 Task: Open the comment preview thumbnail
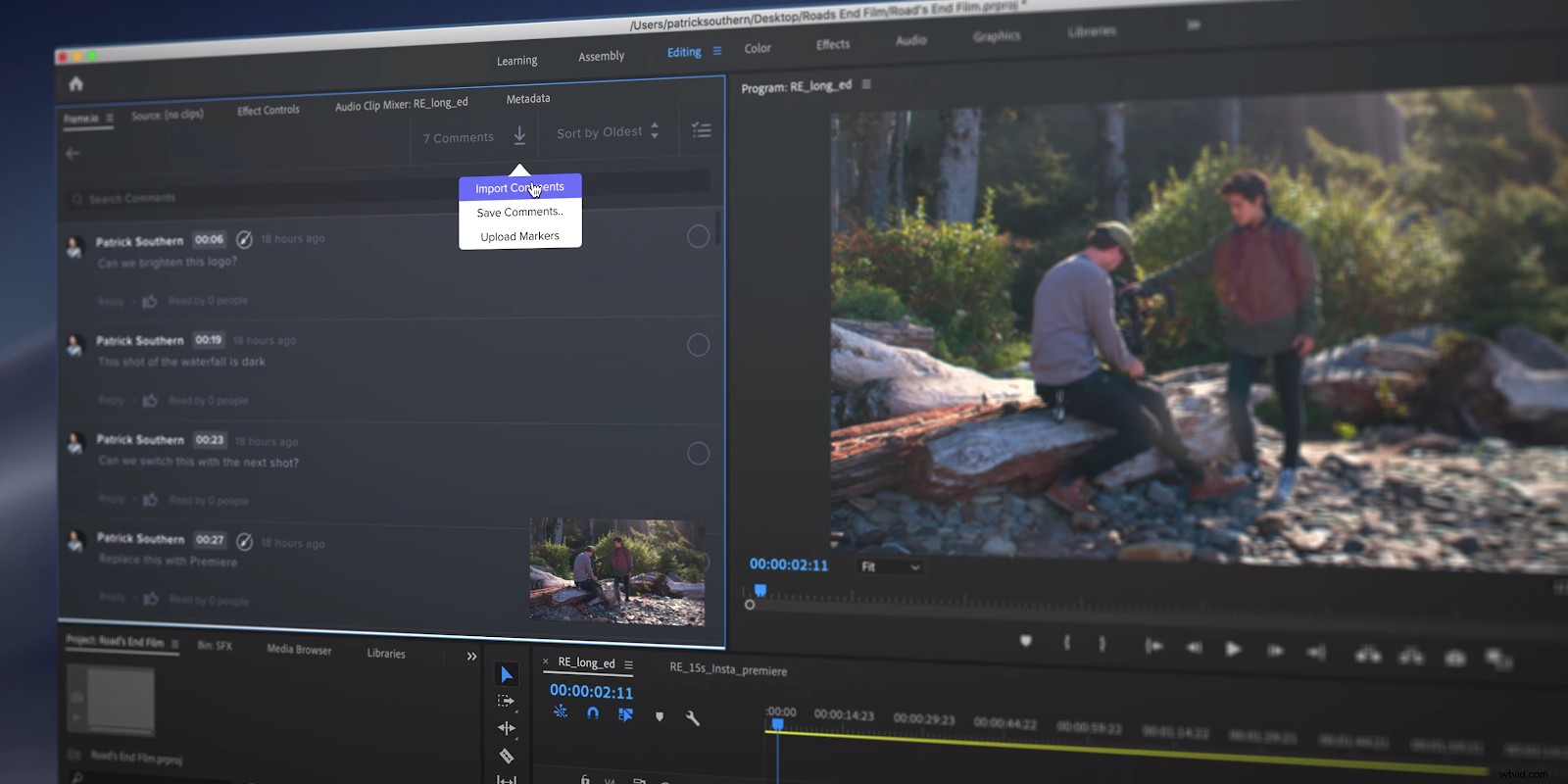click(x=617, y=571)
